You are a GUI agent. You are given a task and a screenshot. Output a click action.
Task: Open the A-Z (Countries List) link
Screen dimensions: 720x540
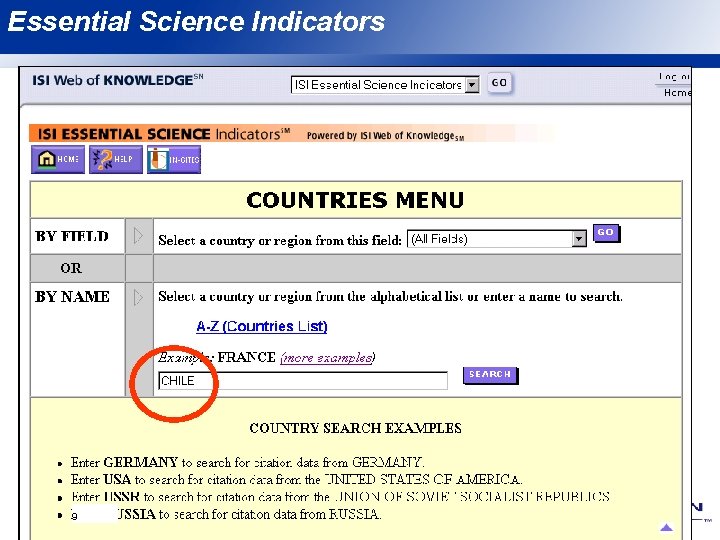262,326
